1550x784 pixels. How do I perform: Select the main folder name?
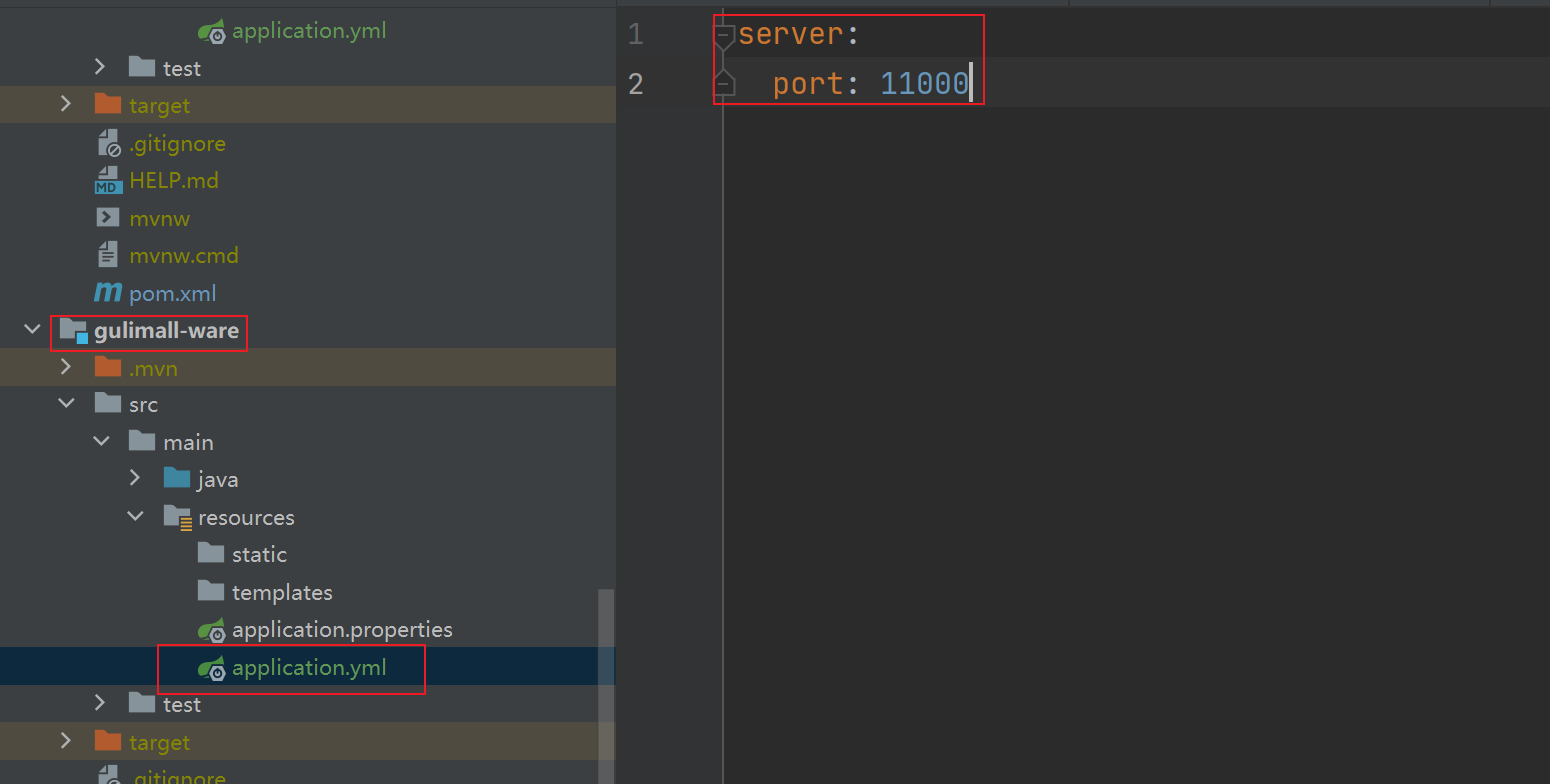click(x=188, y=443)
